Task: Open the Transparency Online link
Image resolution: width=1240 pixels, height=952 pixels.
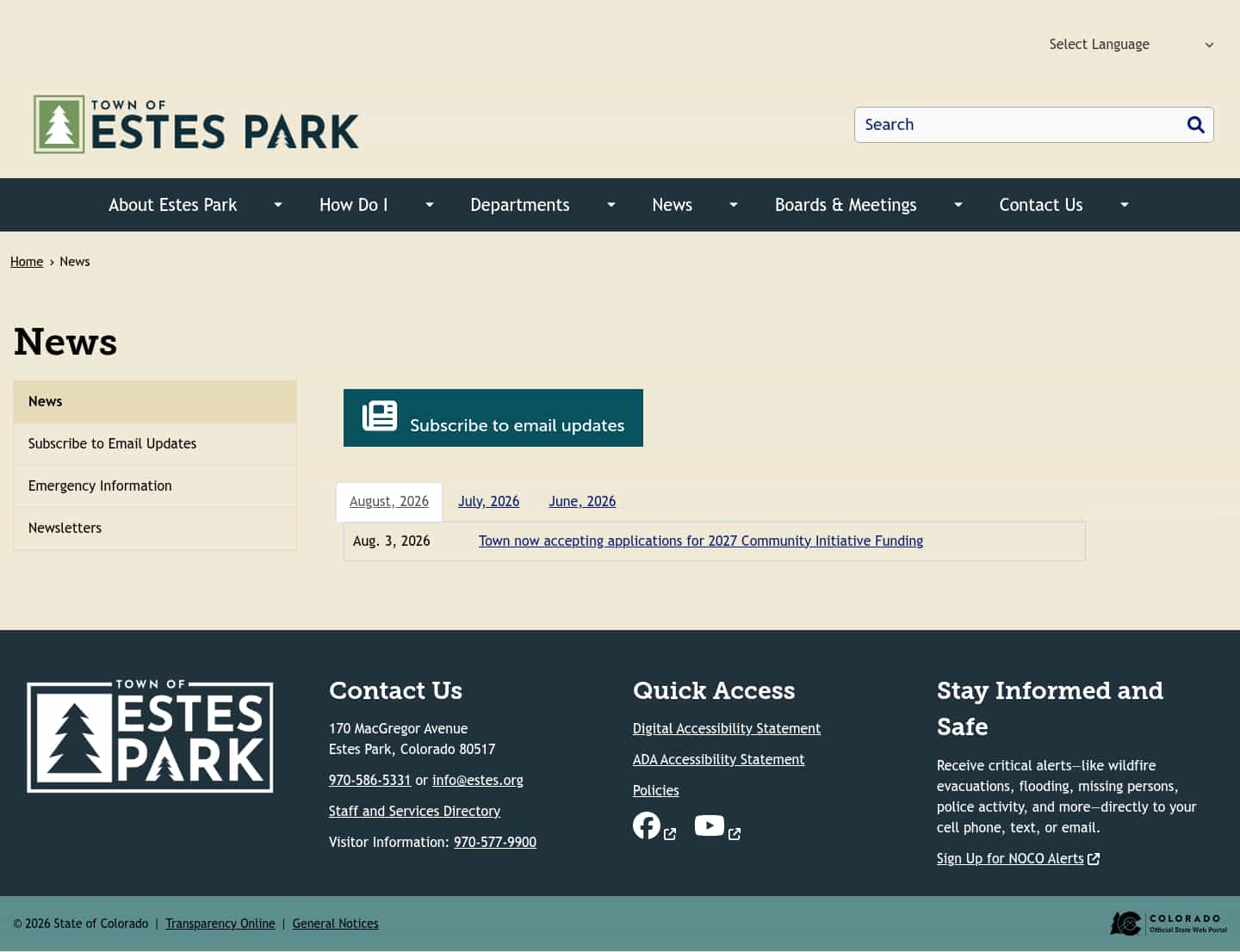Action: [x=220, y=924]
